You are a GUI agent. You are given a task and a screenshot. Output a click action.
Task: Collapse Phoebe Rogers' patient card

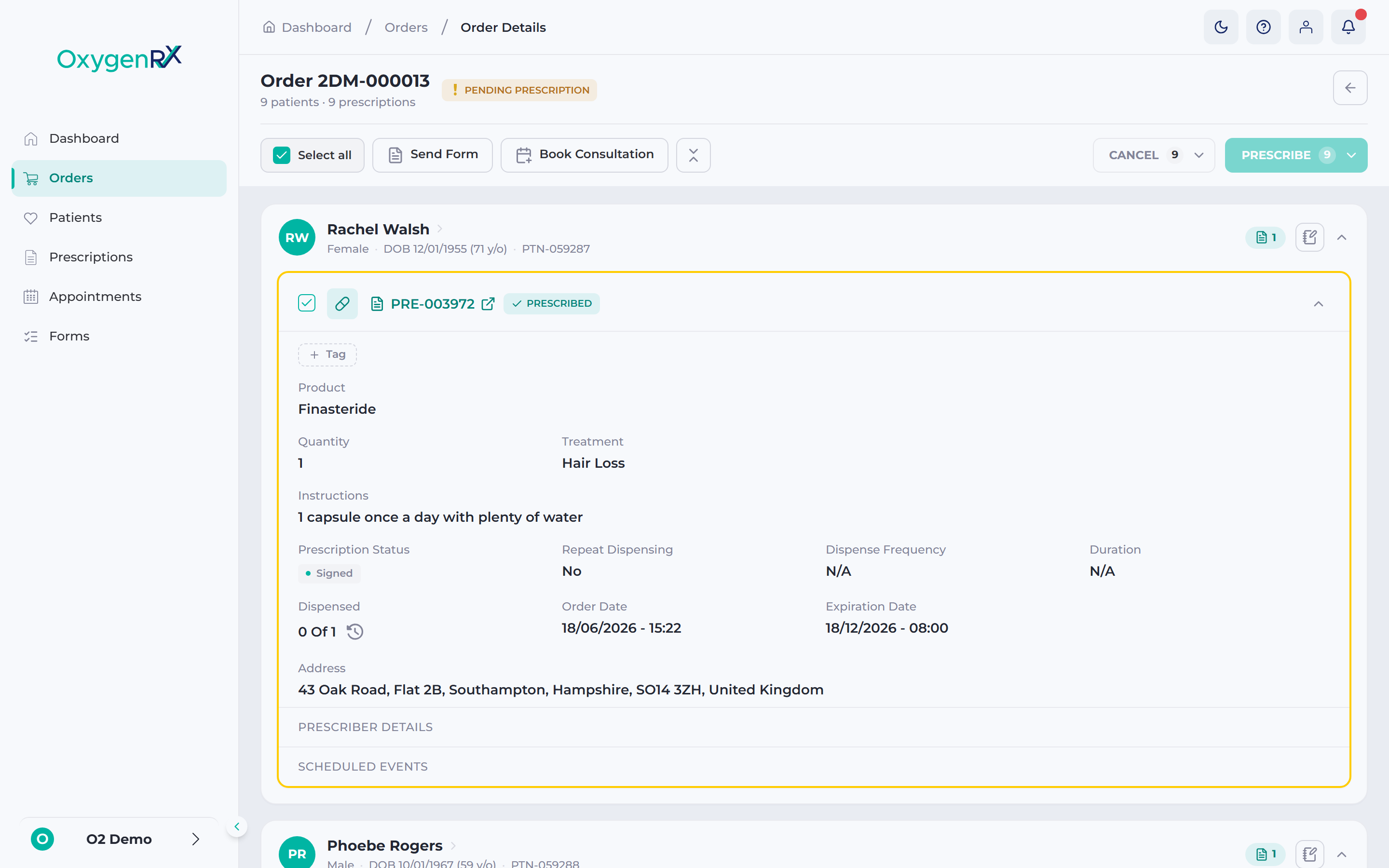tap(1341, 854)
